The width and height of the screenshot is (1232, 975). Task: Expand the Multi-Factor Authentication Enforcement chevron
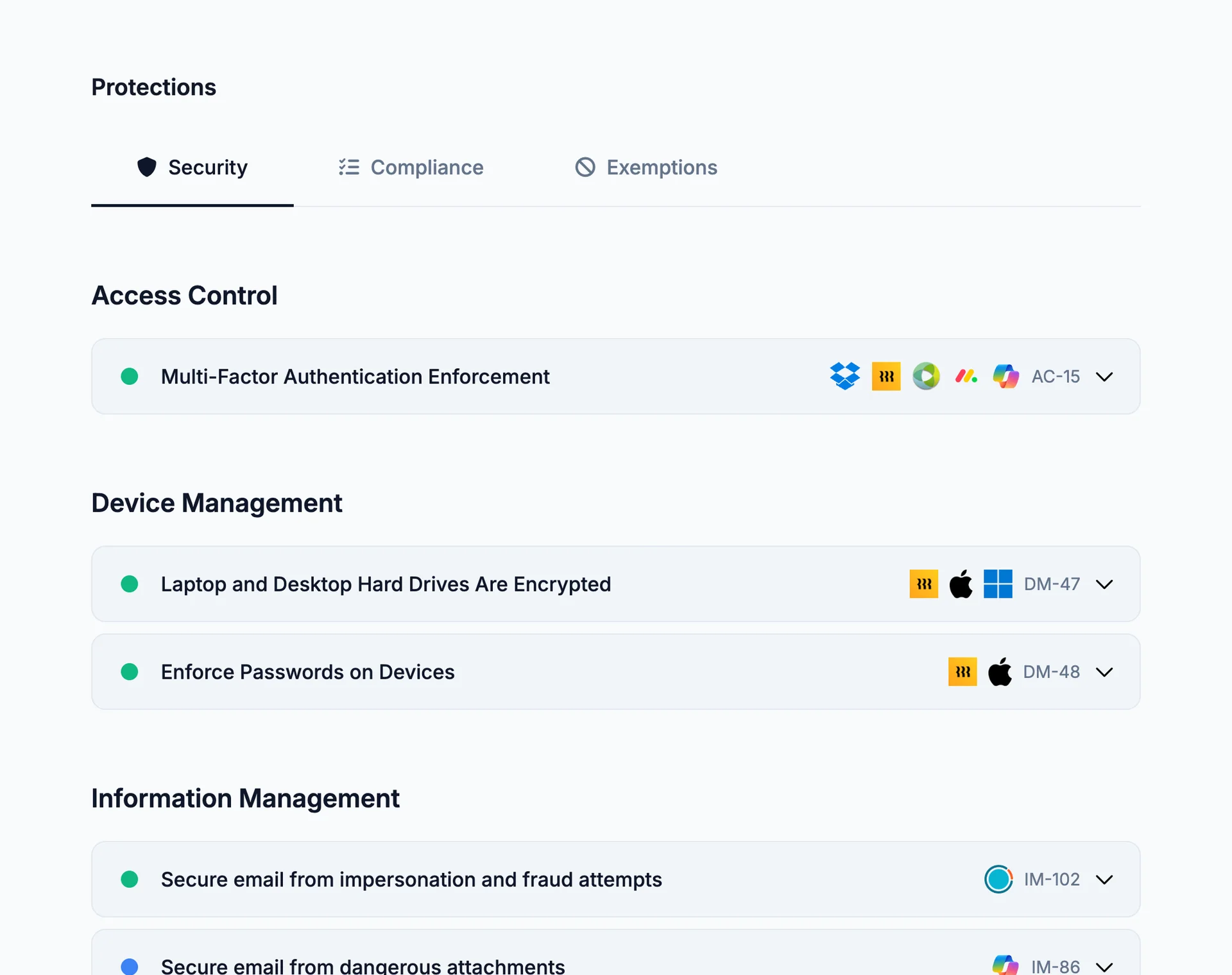(1104, 377)
